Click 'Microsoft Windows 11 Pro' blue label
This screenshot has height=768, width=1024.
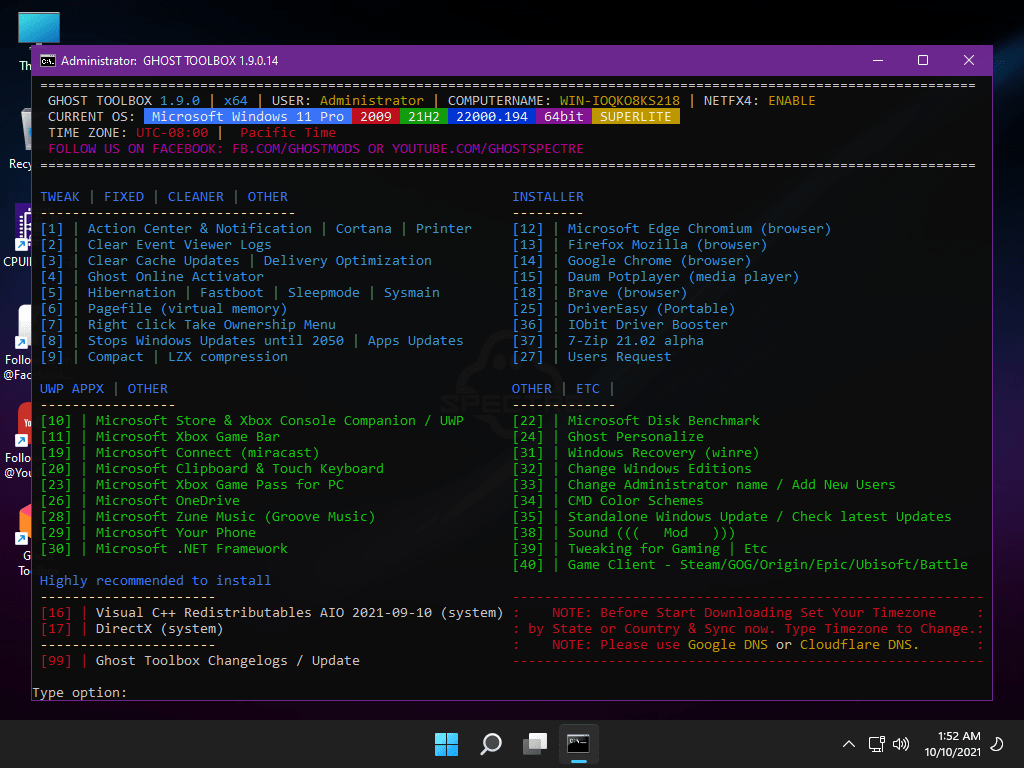[248, 116]
